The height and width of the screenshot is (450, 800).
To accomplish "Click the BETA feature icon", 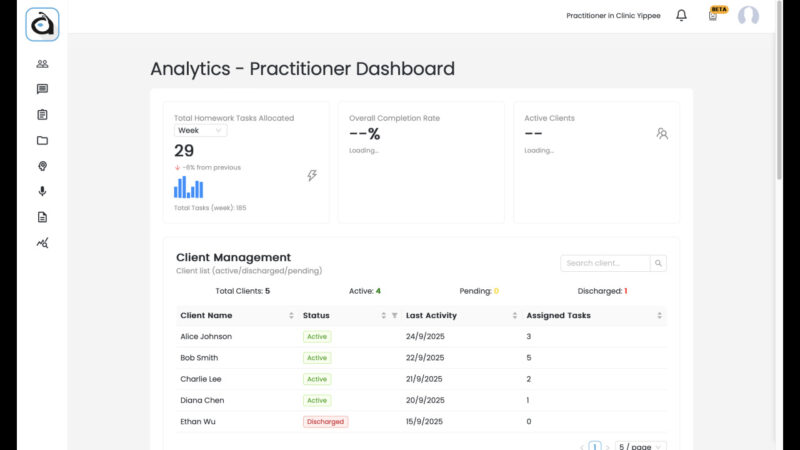I will point(713,15).
